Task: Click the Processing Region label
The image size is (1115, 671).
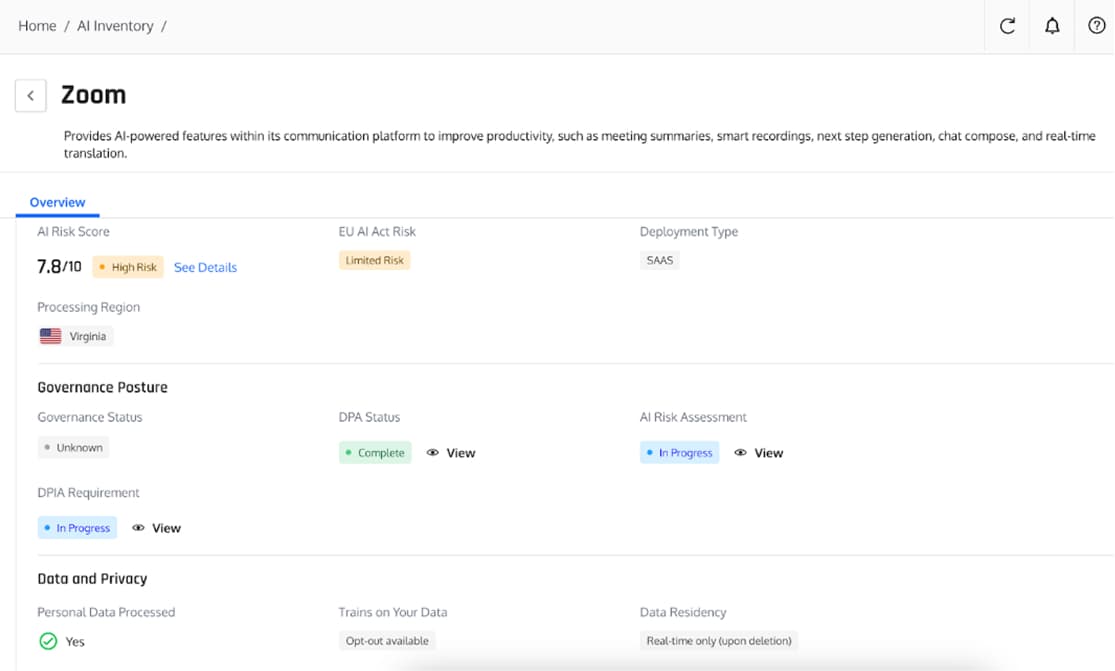Action: pyautogui.click(x=89, y=307)
